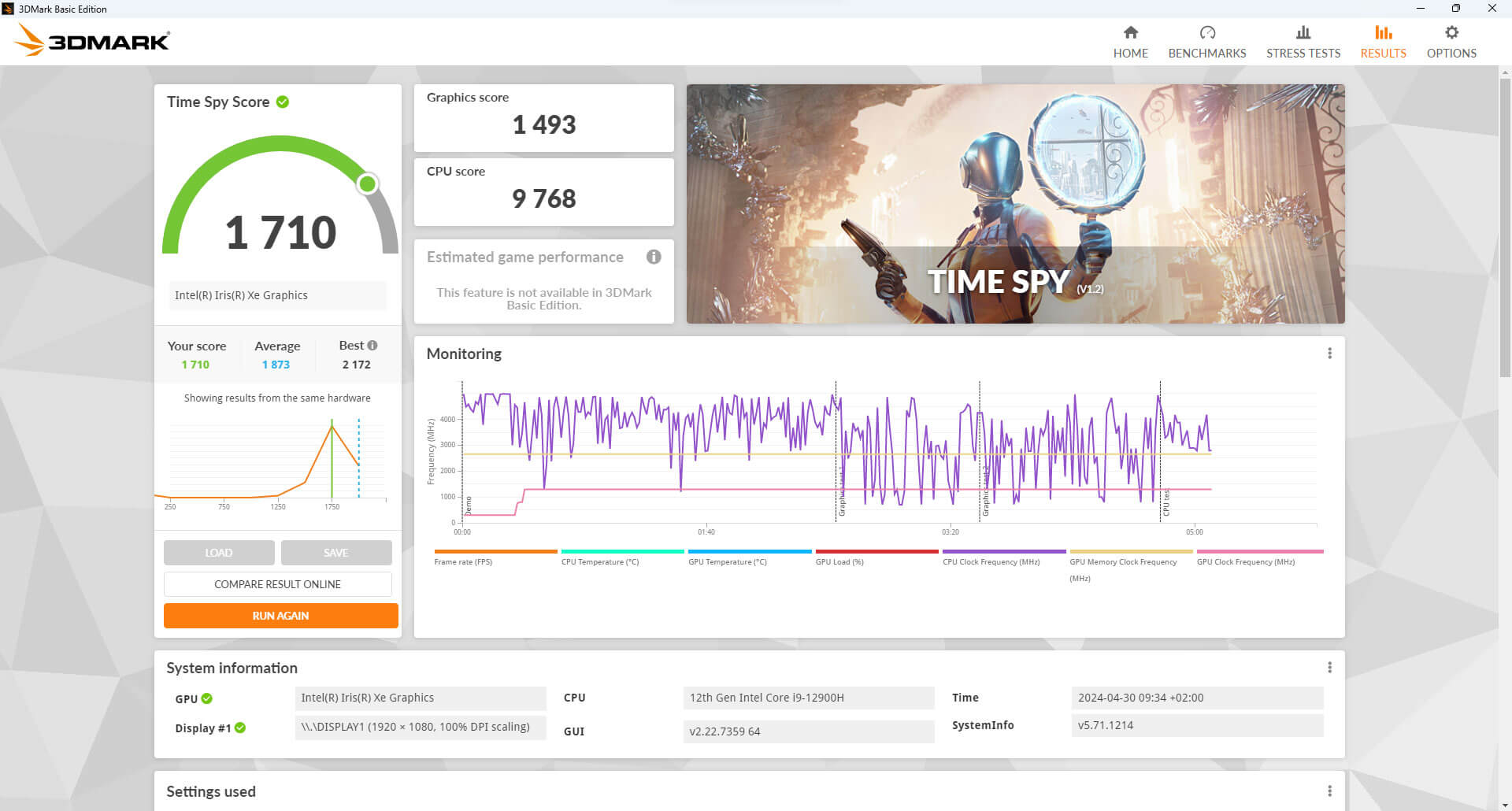Open the Home tab icon
This screenshot has width=1512, height=811.
point(1130,32)
